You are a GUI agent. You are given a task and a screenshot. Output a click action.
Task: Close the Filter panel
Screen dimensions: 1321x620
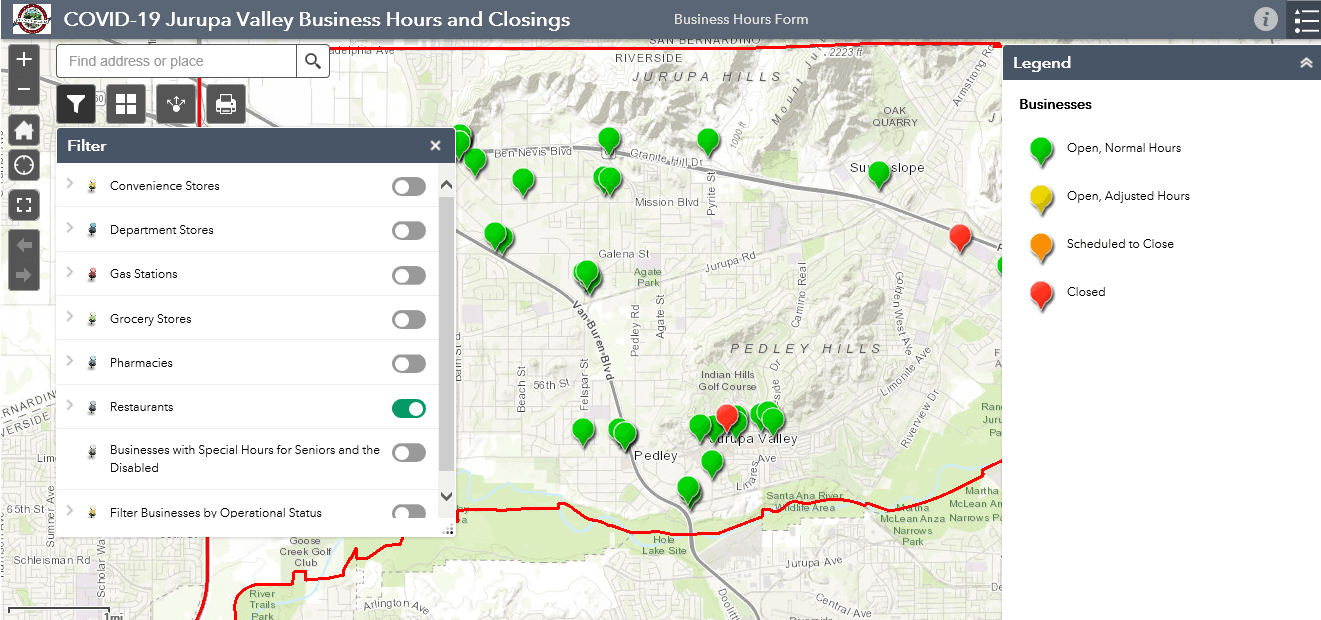435,146
